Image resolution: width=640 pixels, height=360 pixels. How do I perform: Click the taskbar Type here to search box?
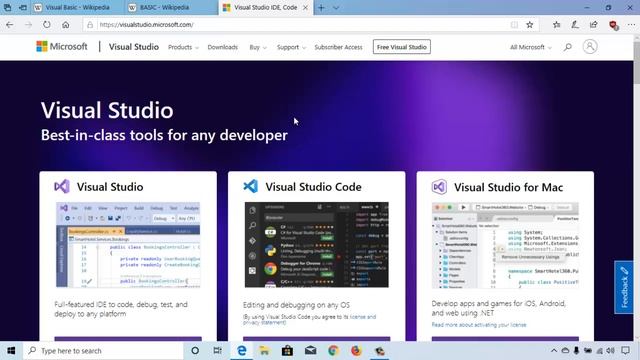(x=103, y=351)
